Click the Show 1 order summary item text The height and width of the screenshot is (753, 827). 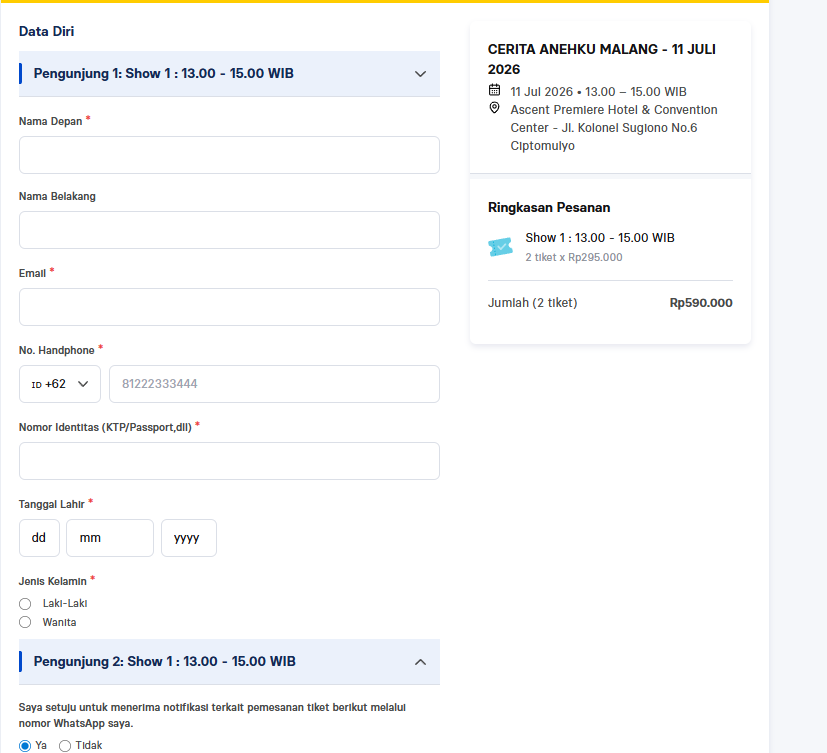600,238
